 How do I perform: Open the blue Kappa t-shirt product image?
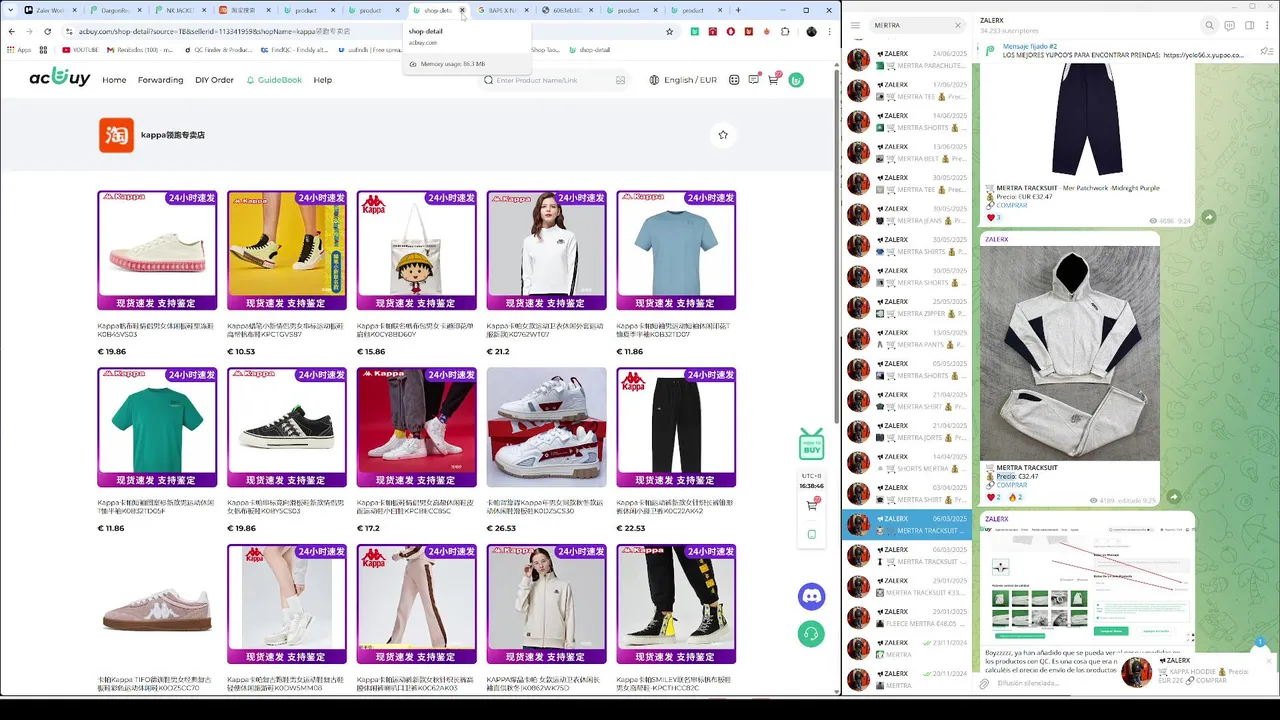pos(676,250)
